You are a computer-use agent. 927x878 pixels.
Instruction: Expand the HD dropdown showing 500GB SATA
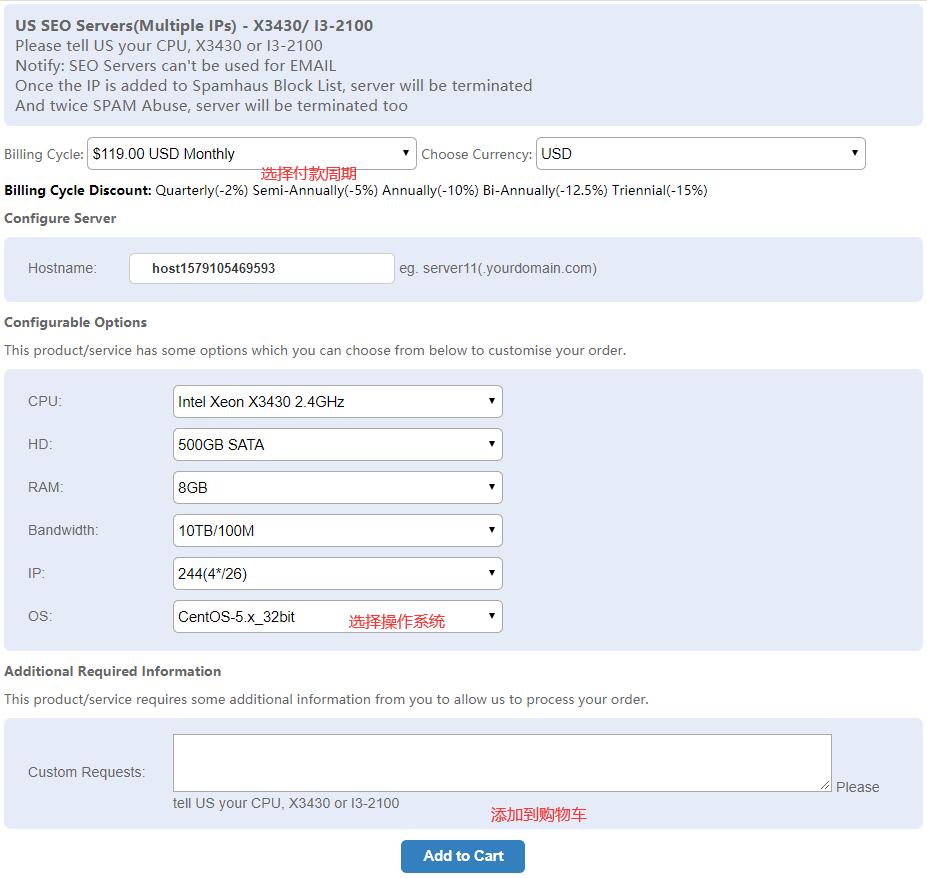(337, 445)
